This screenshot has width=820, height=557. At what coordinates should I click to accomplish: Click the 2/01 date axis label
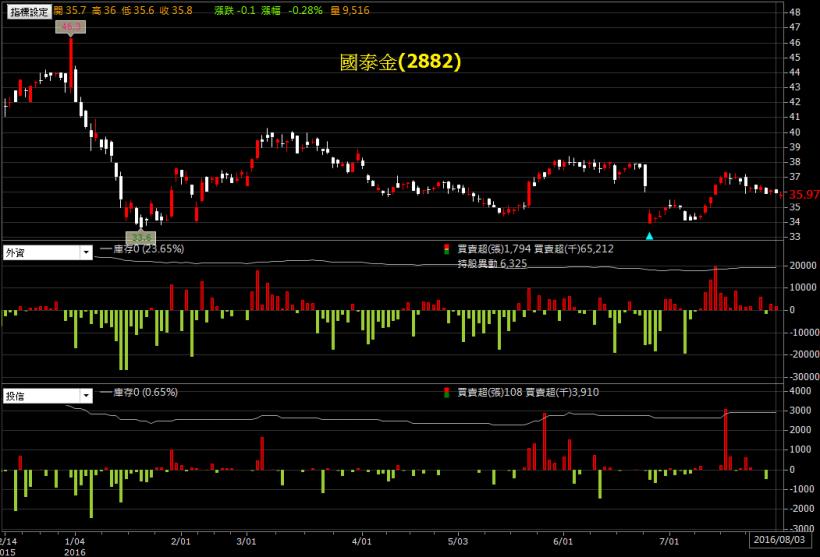click(181, 541)
